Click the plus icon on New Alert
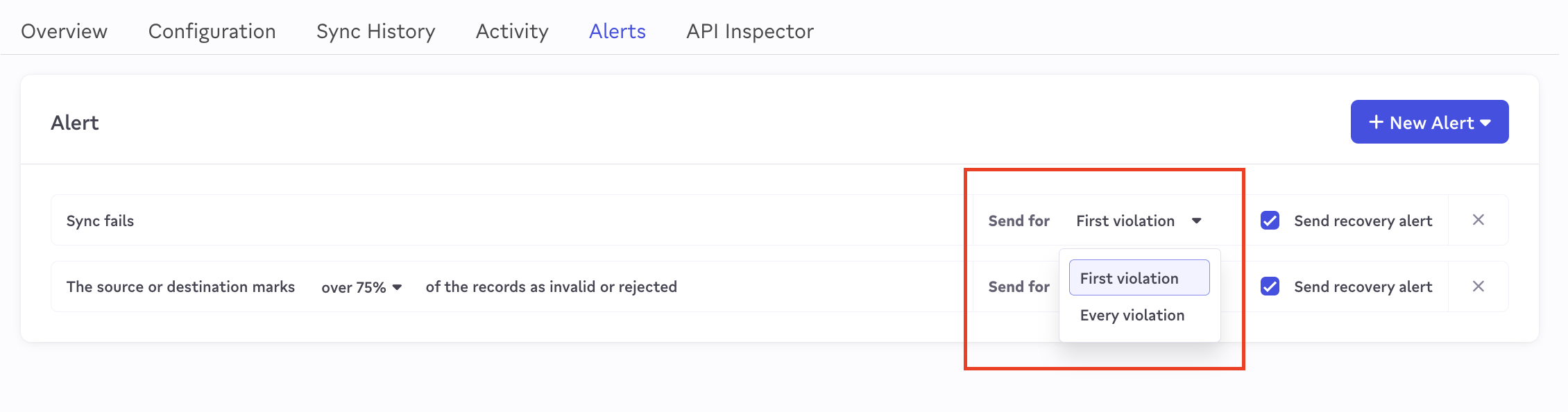 coord(1376,122)
